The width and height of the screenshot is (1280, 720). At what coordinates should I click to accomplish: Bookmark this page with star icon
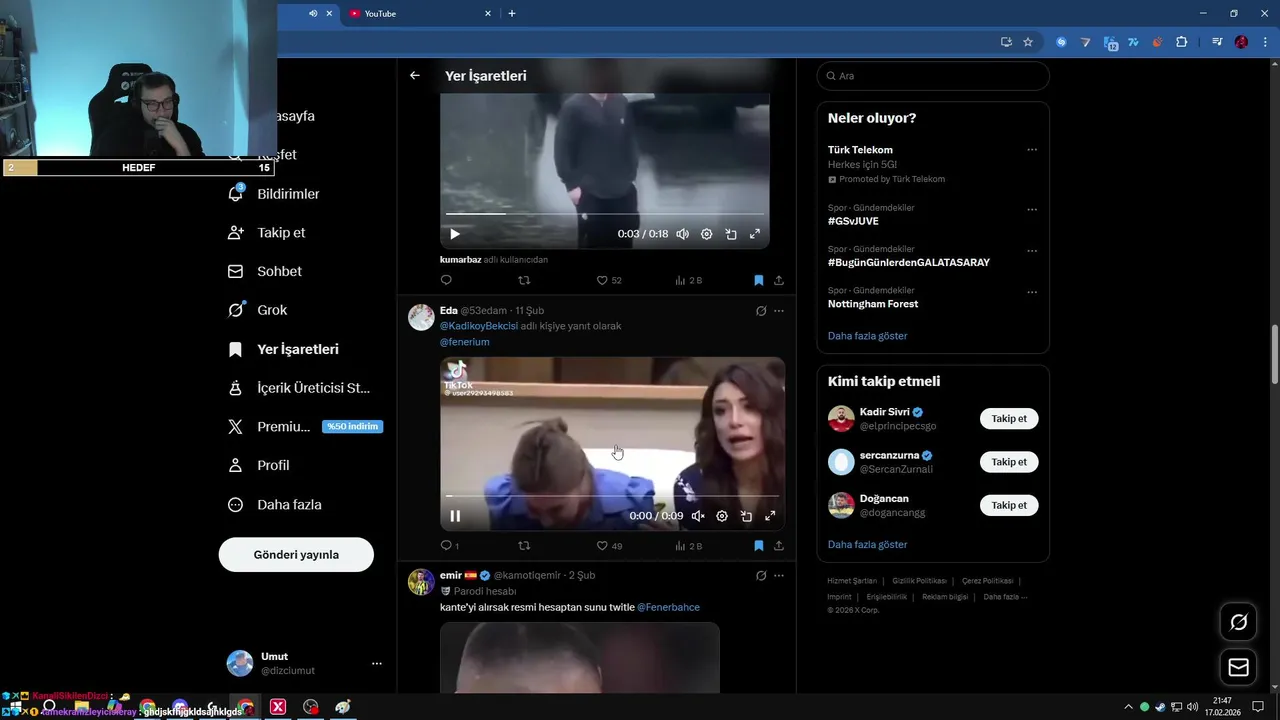1028,42
